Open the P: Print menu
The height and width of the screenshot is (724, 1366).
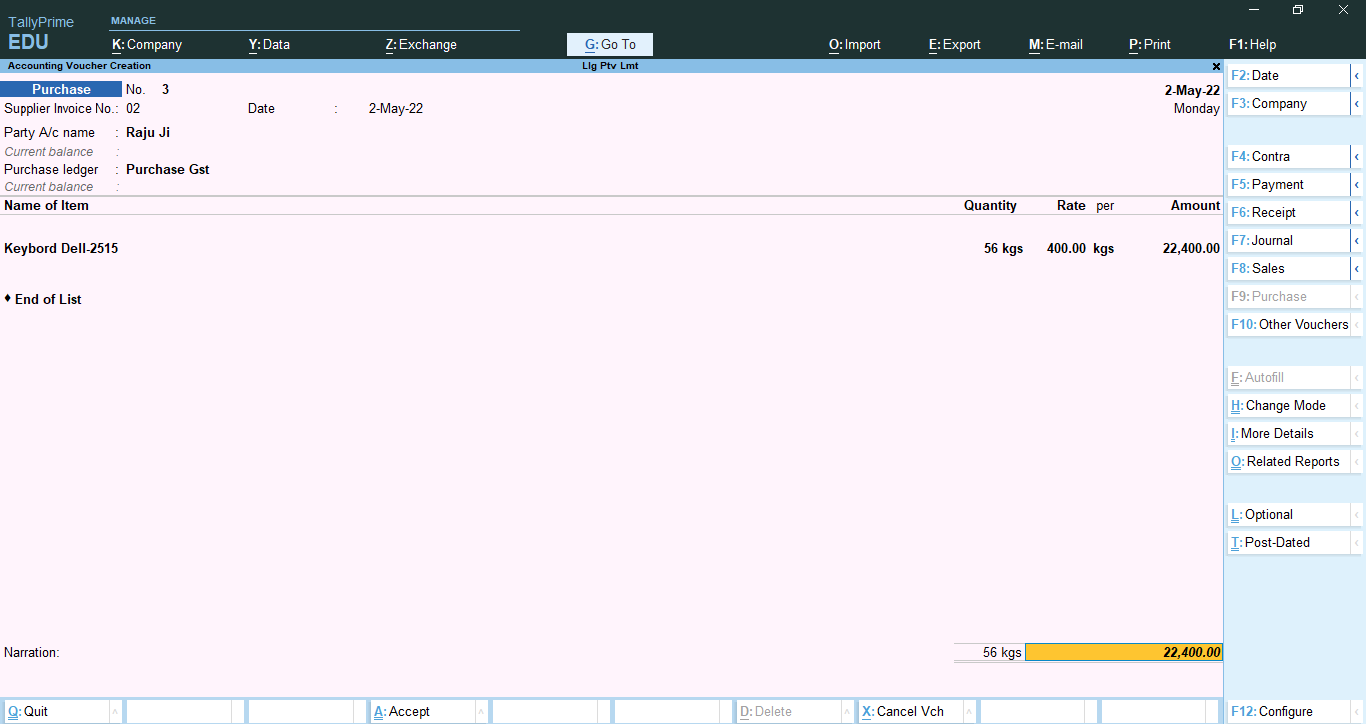point(1150,44)
